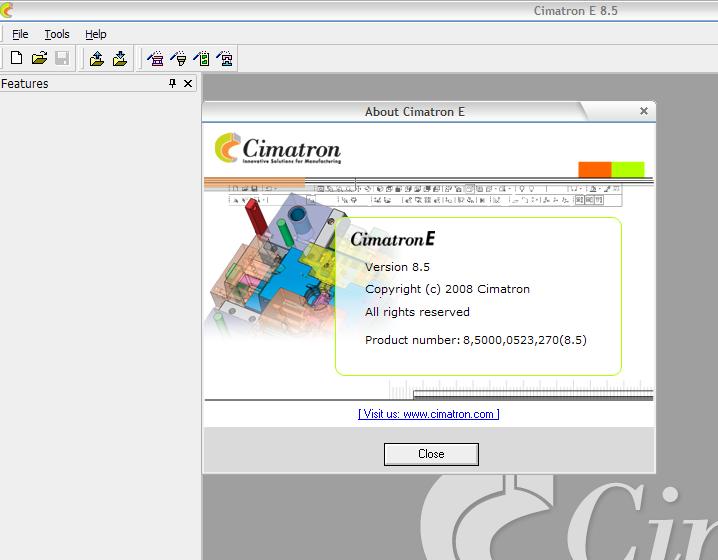Launch the green plate wizard icon
The height and width of the screenshot is (560, 718).
[201, 59]
